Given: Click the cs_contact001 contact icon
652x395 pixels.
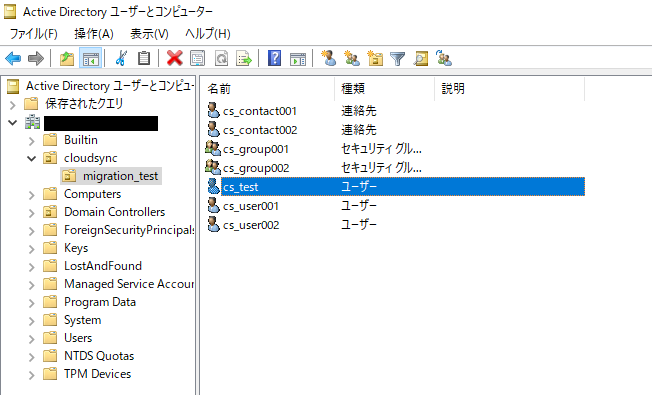Looking at the screenshot, I should pos(213,110).
